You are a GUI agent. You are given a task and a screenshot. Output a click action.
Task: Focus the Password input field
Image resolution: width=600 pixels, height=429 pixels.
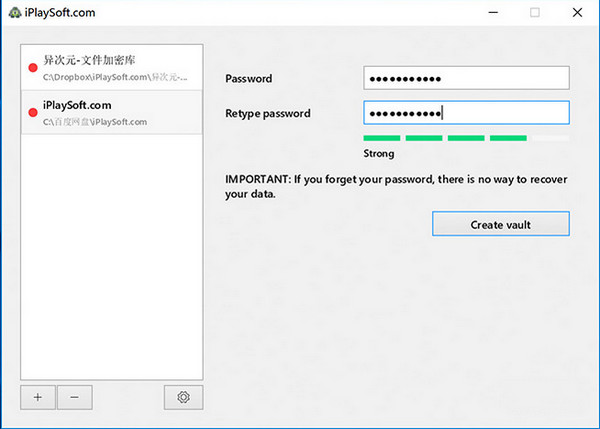(466, 78)
